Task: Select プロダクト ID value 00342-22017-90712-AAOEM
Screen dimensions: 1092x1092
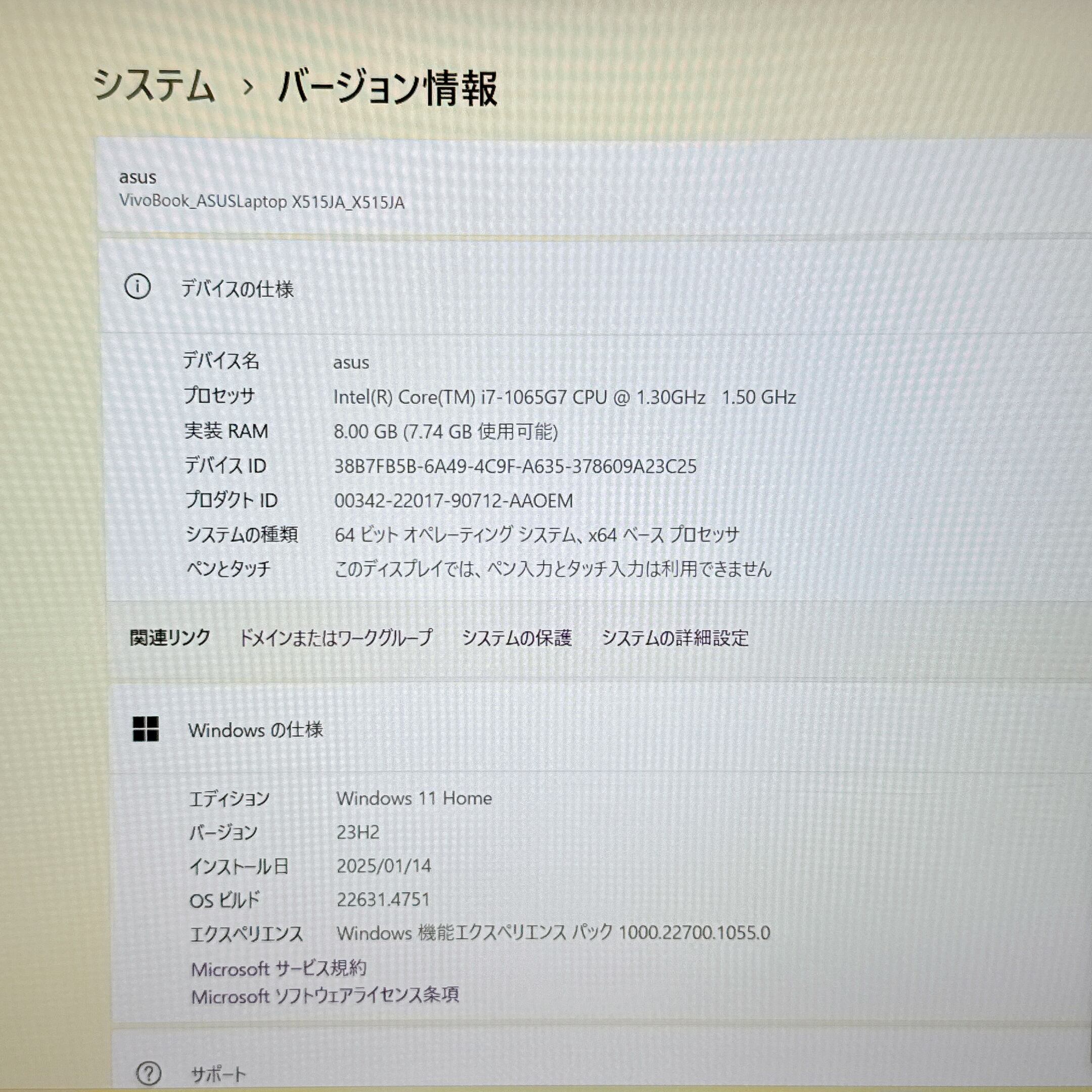Action: tap(453, 501)
